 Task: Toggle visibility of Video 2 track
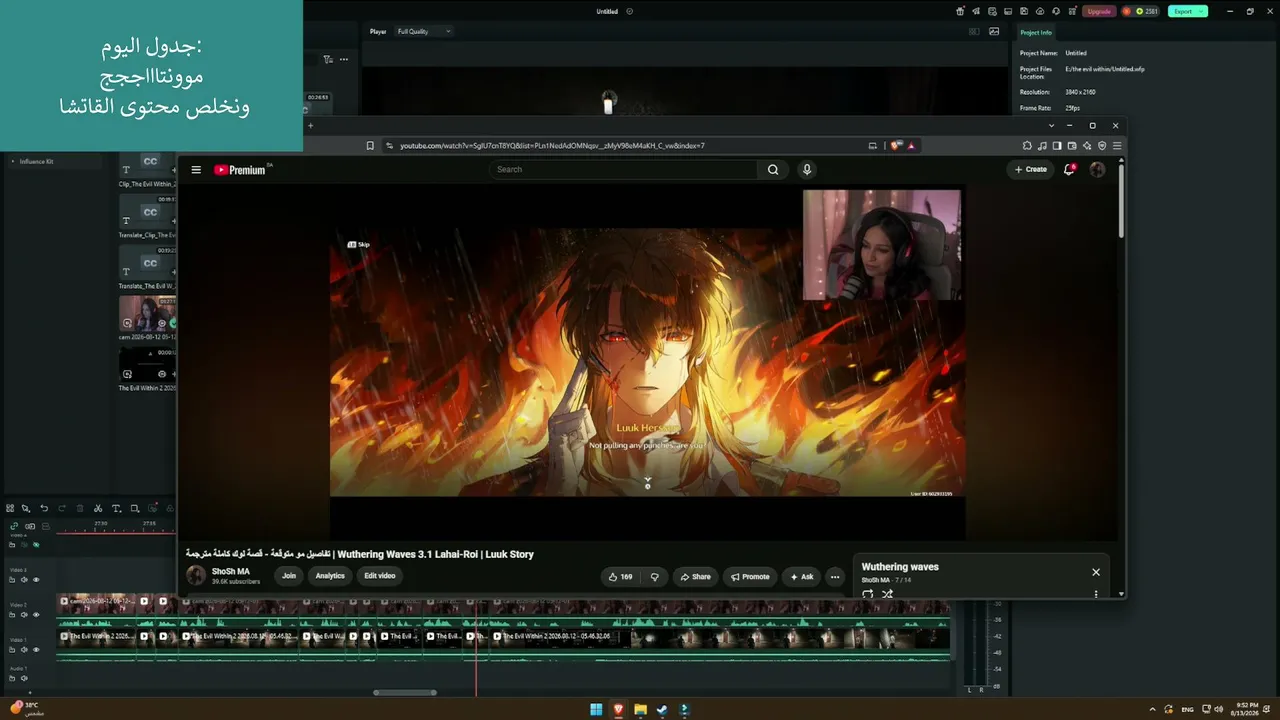(x=36, y=615)
